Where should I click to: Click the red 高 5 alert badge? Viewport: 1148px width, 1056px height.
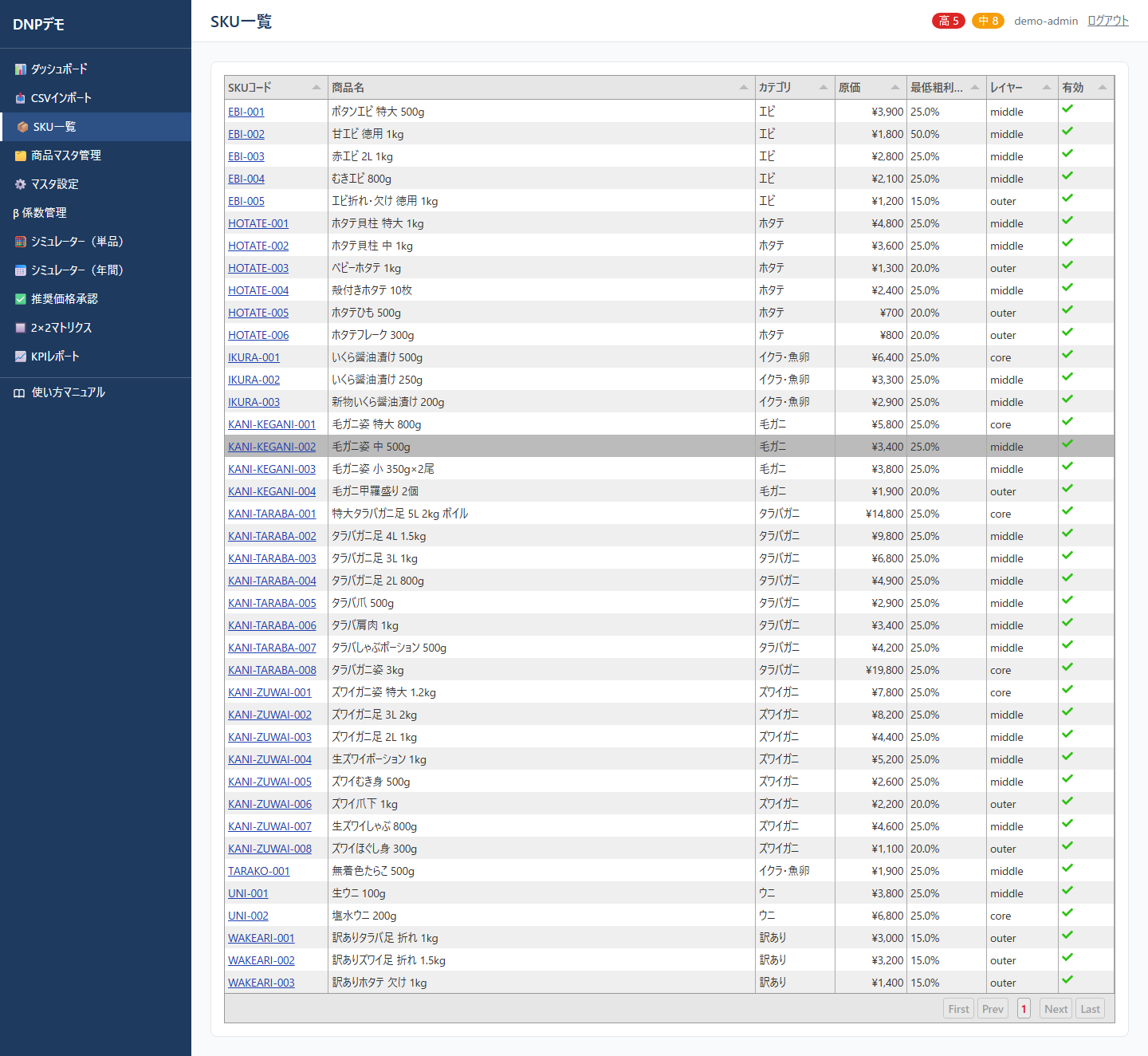click(x=949, y=21)
